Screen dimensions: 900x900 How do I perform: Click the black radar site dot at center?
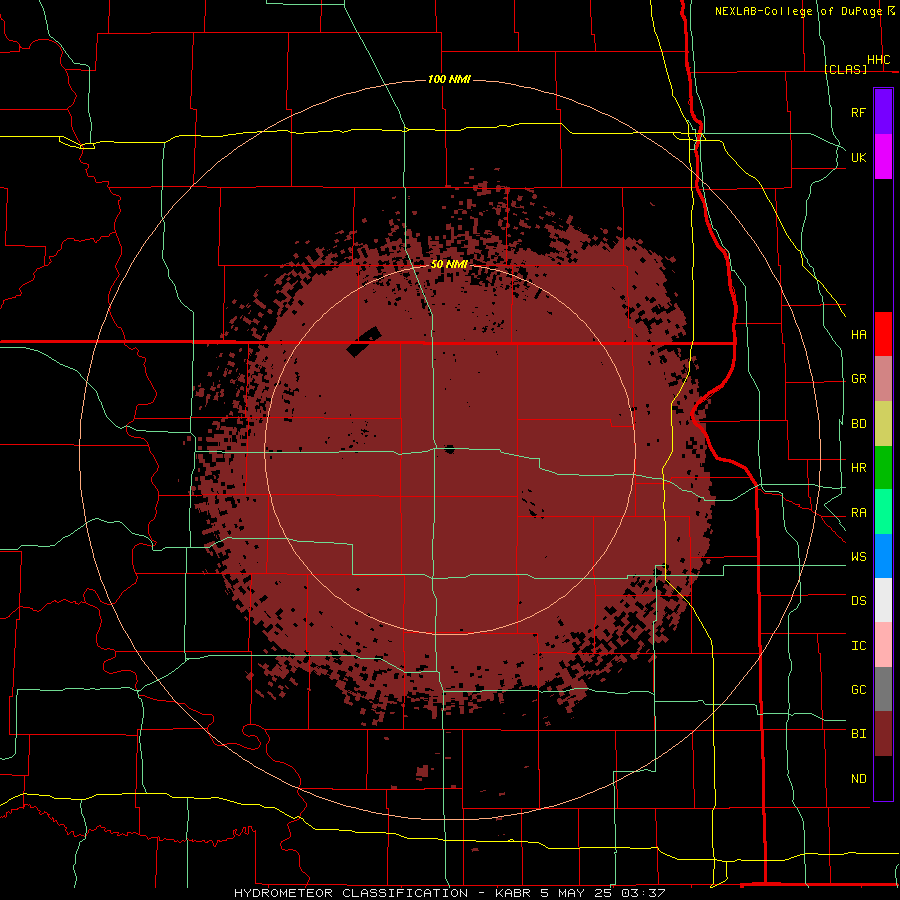[x=449, y=449]
